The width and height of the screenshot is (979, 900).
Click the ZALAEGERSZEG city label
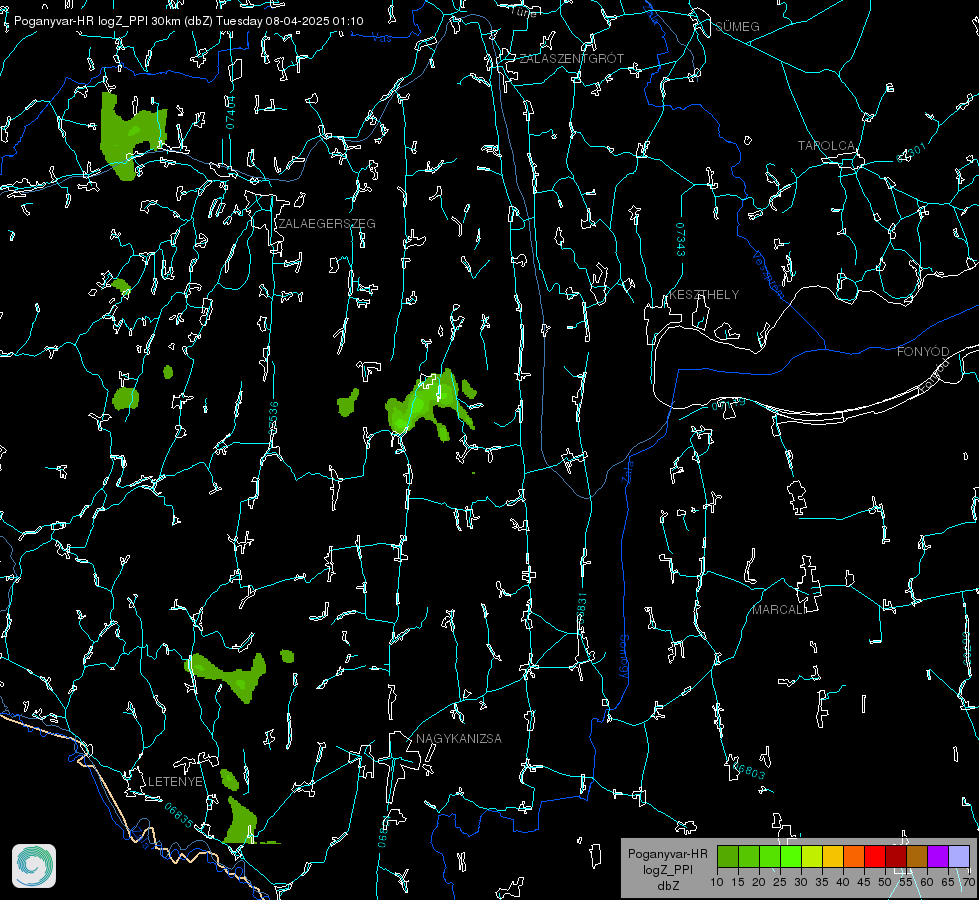pyautogui.click(x=327, y=223)
